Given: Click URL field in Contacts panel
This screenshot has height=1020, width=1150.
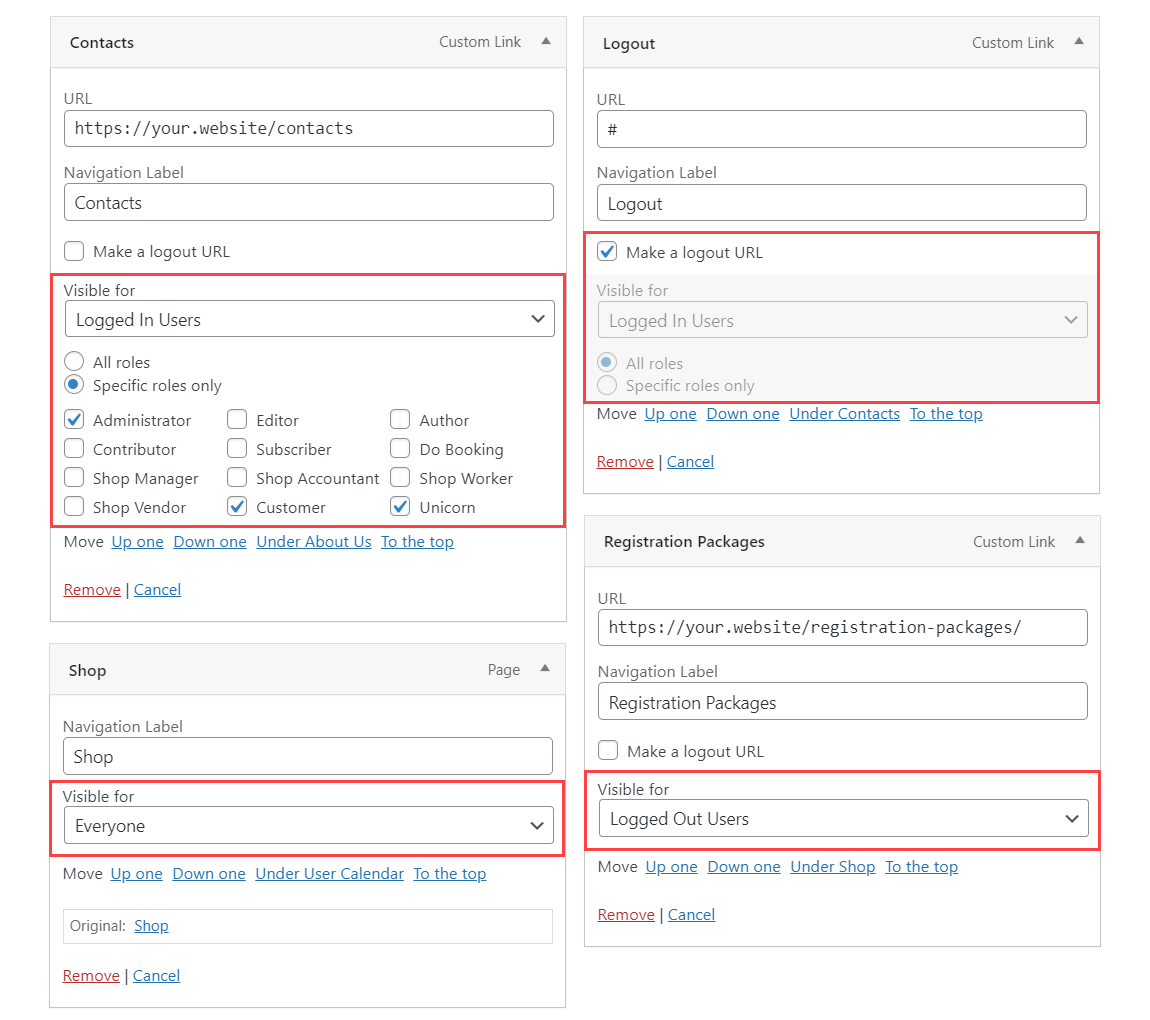Looking at the screenshot, I should (309, 128).
